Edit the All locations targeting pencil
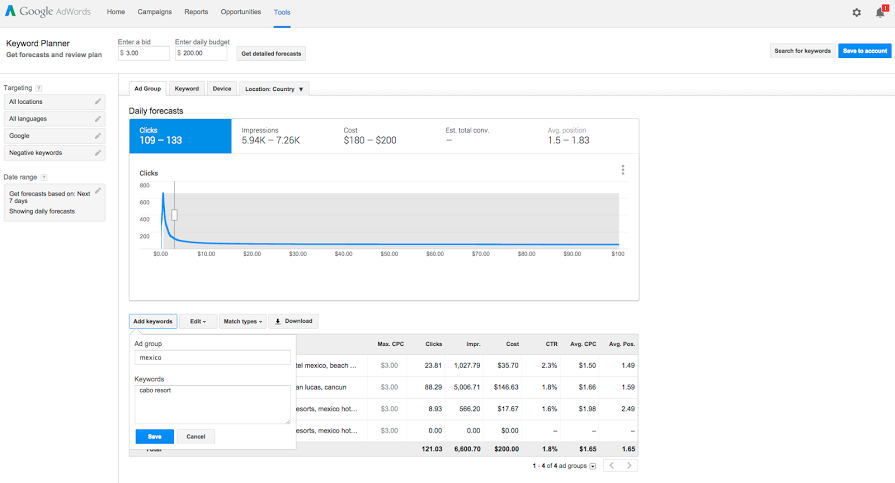The height and width of the screenshot is (483, 895). 97,101
